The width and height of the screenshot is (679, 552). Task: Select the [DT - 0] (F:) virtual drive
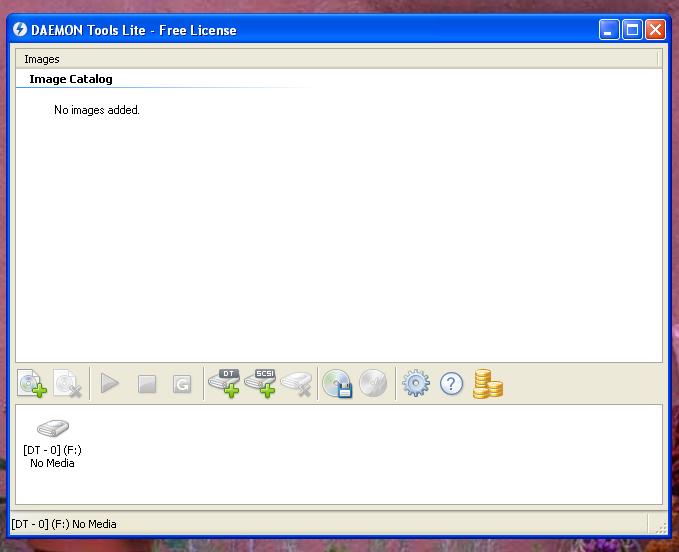52,444
